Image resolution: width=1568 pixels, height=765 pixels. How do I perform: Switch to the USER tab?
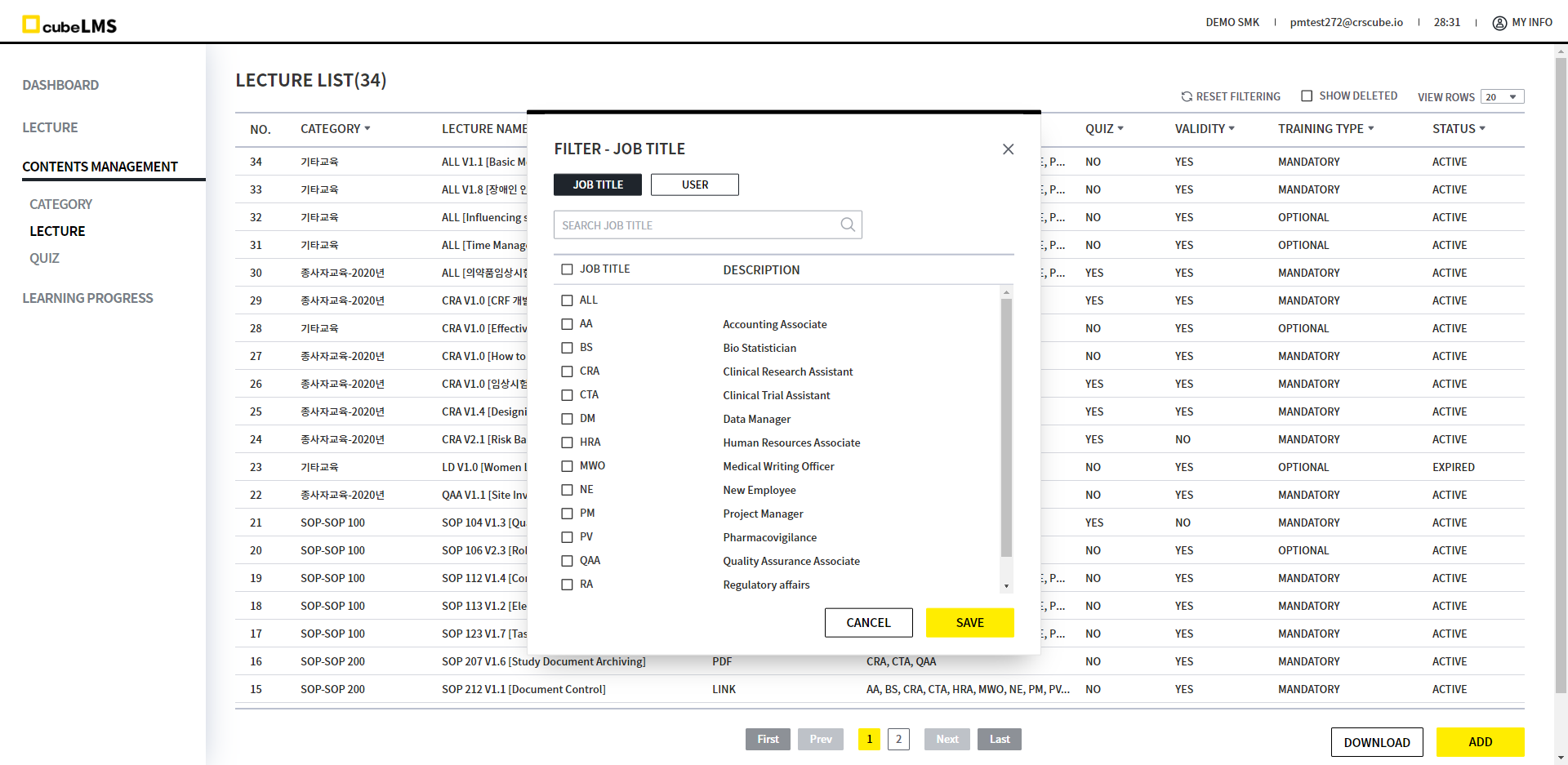pyautogui.click(x=694, y=185)
